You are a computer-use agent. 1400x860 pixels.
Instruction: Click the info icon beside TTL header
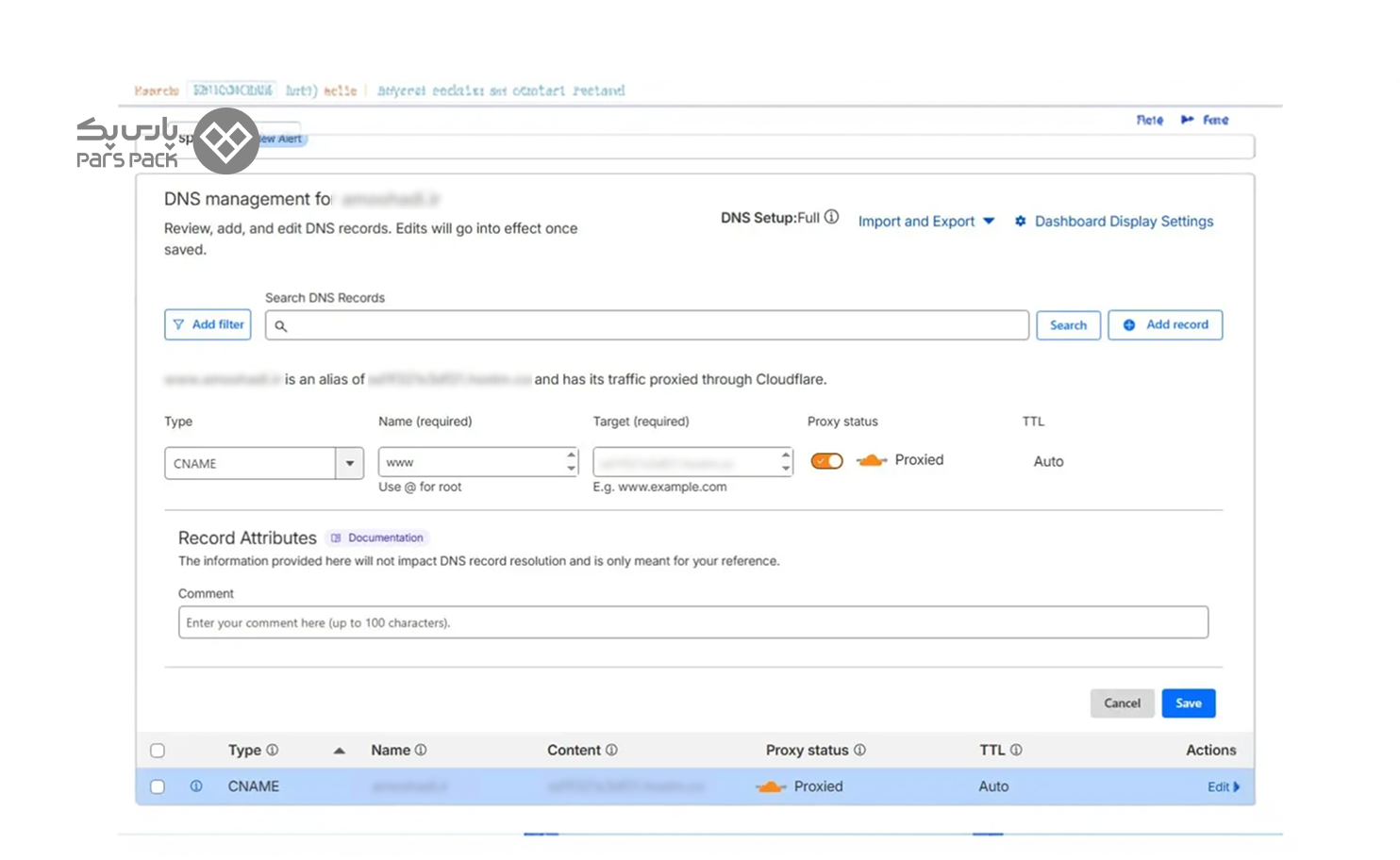1016,750
